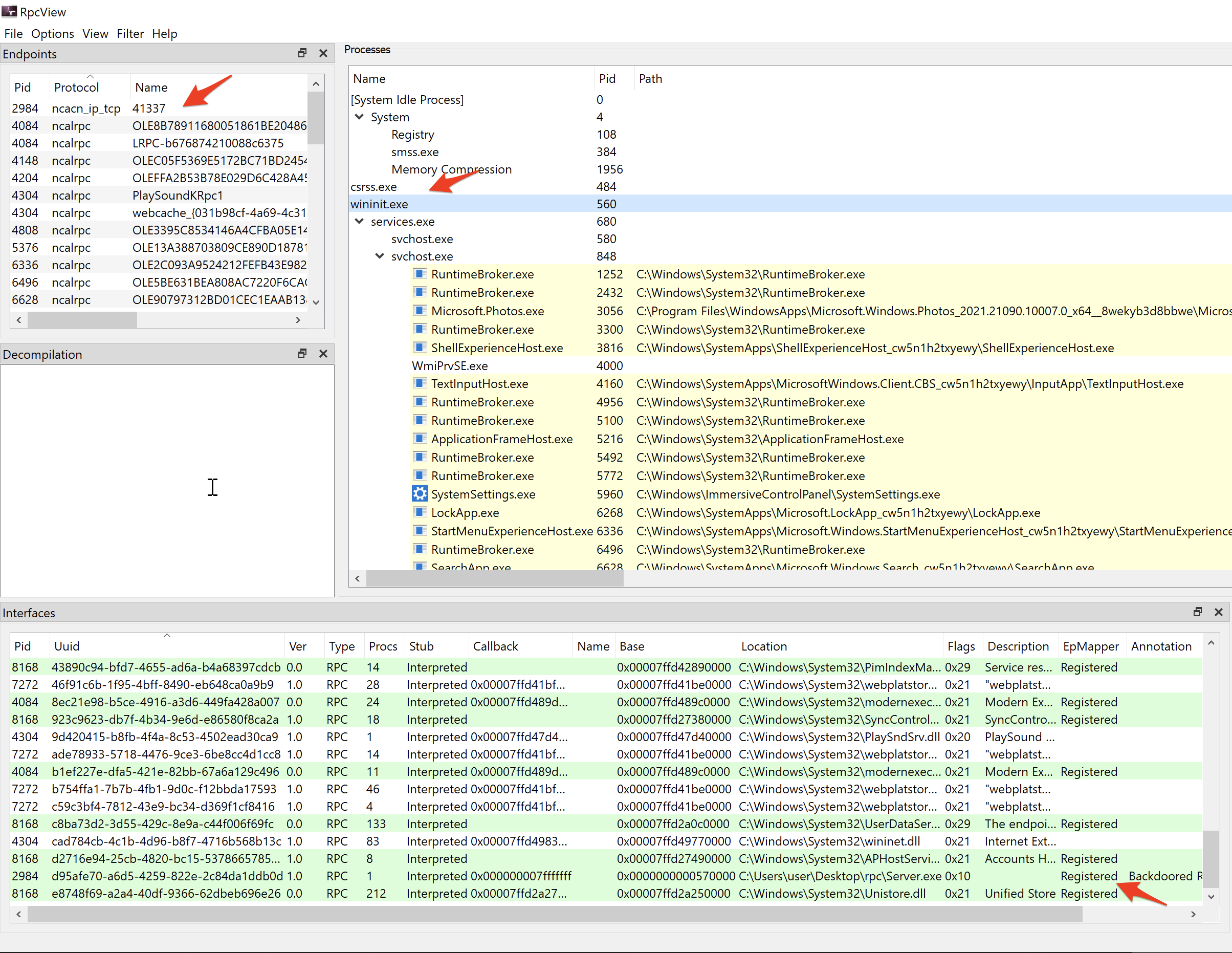The height and width of the screenshot is (953, 1232).
Task: Click the SystemSettings.exe gear icon
Action: (419, 494)
